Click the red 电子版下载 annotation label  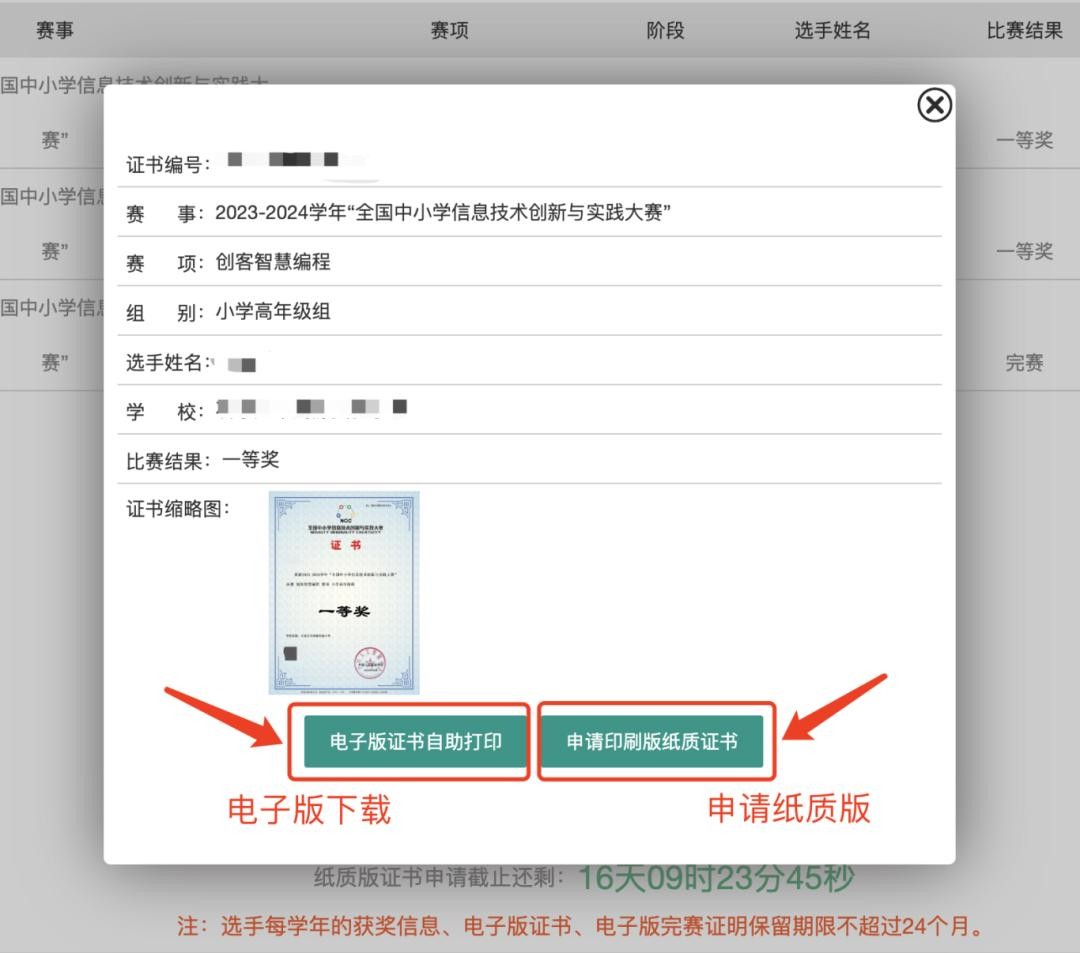coord(309,809)
